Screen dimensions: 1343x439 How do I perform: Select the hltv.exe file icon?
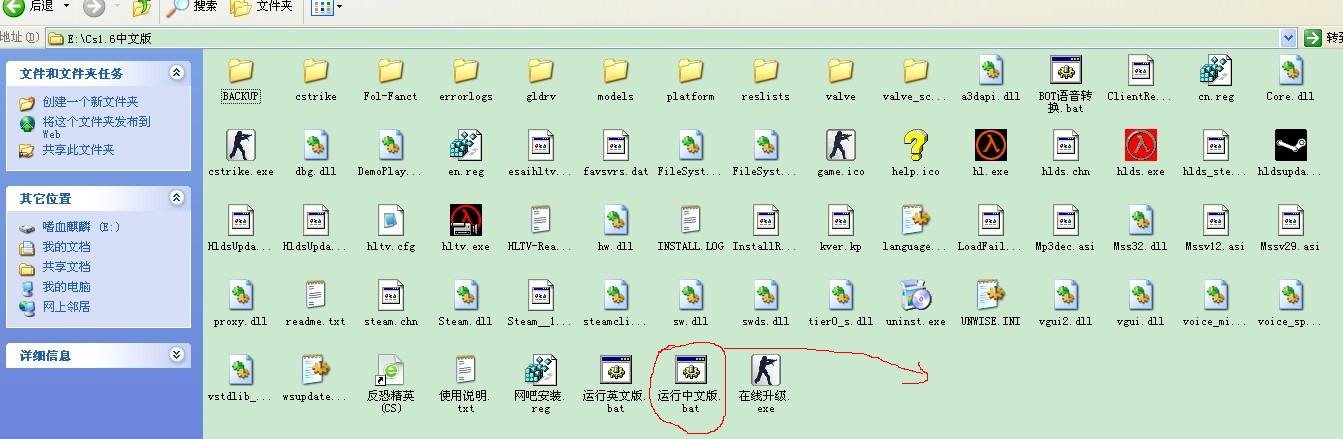[465, 220]
